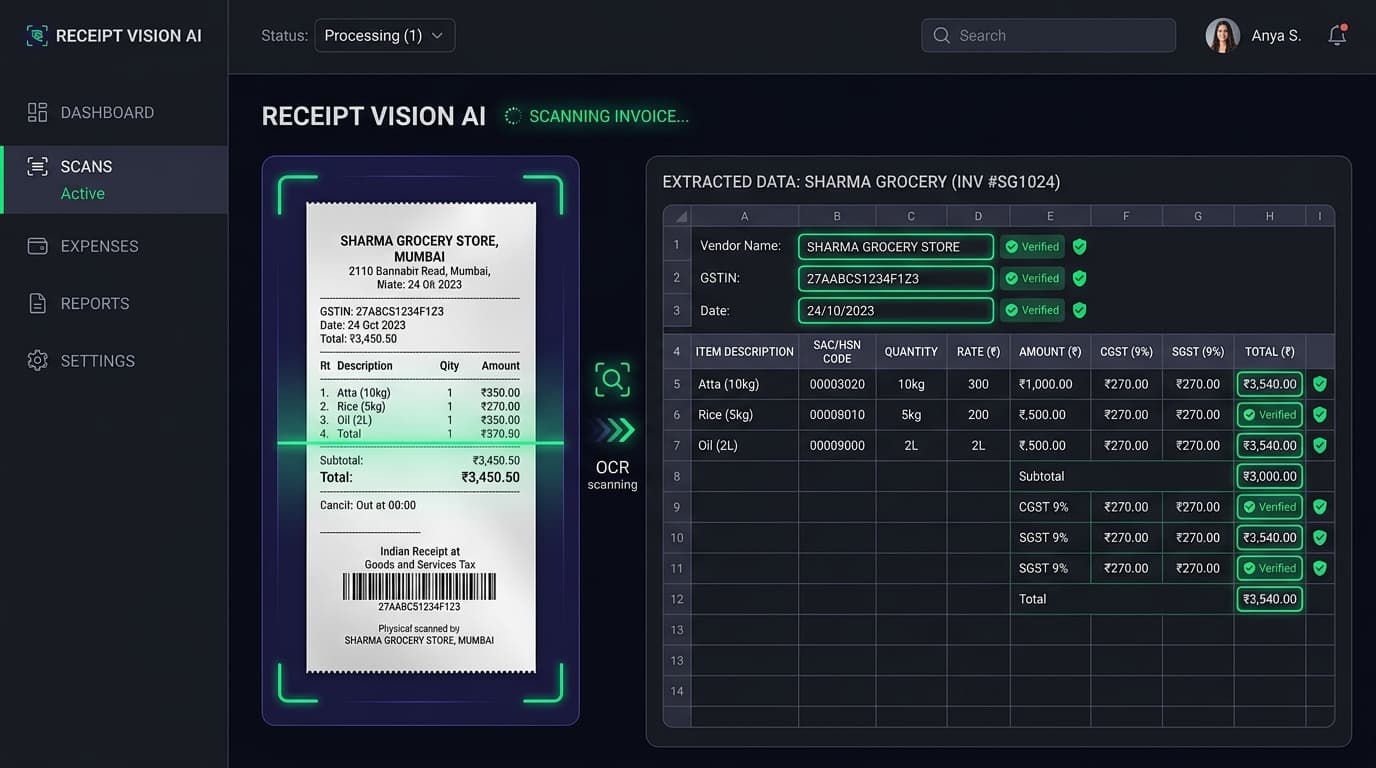Click the shield check in the Oil row

pyautogui.click(x=1320, y=446)
